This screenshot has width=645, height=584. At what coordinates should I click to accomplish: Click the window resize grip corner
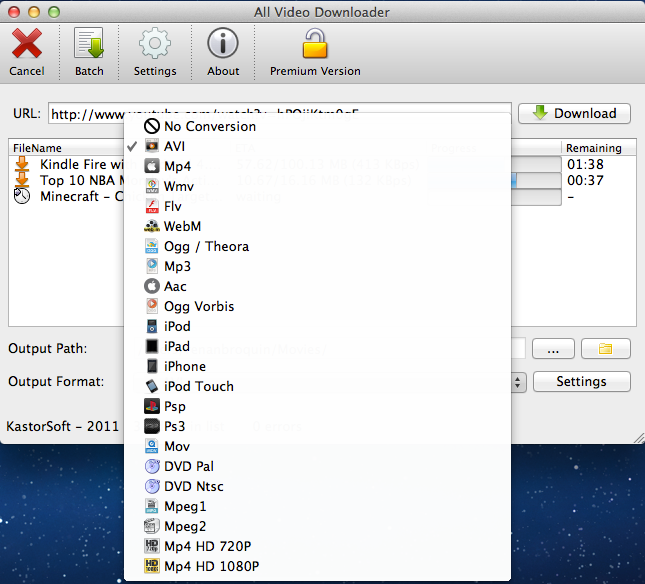(639, 438)
